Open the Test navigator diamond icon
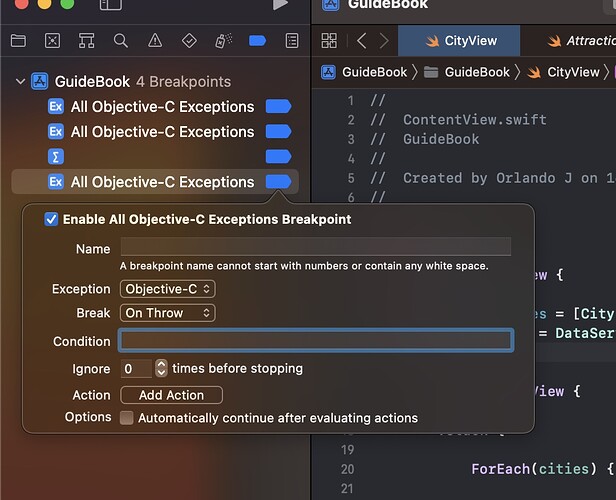This screenshot has width=616, height=500. (189, 40)
